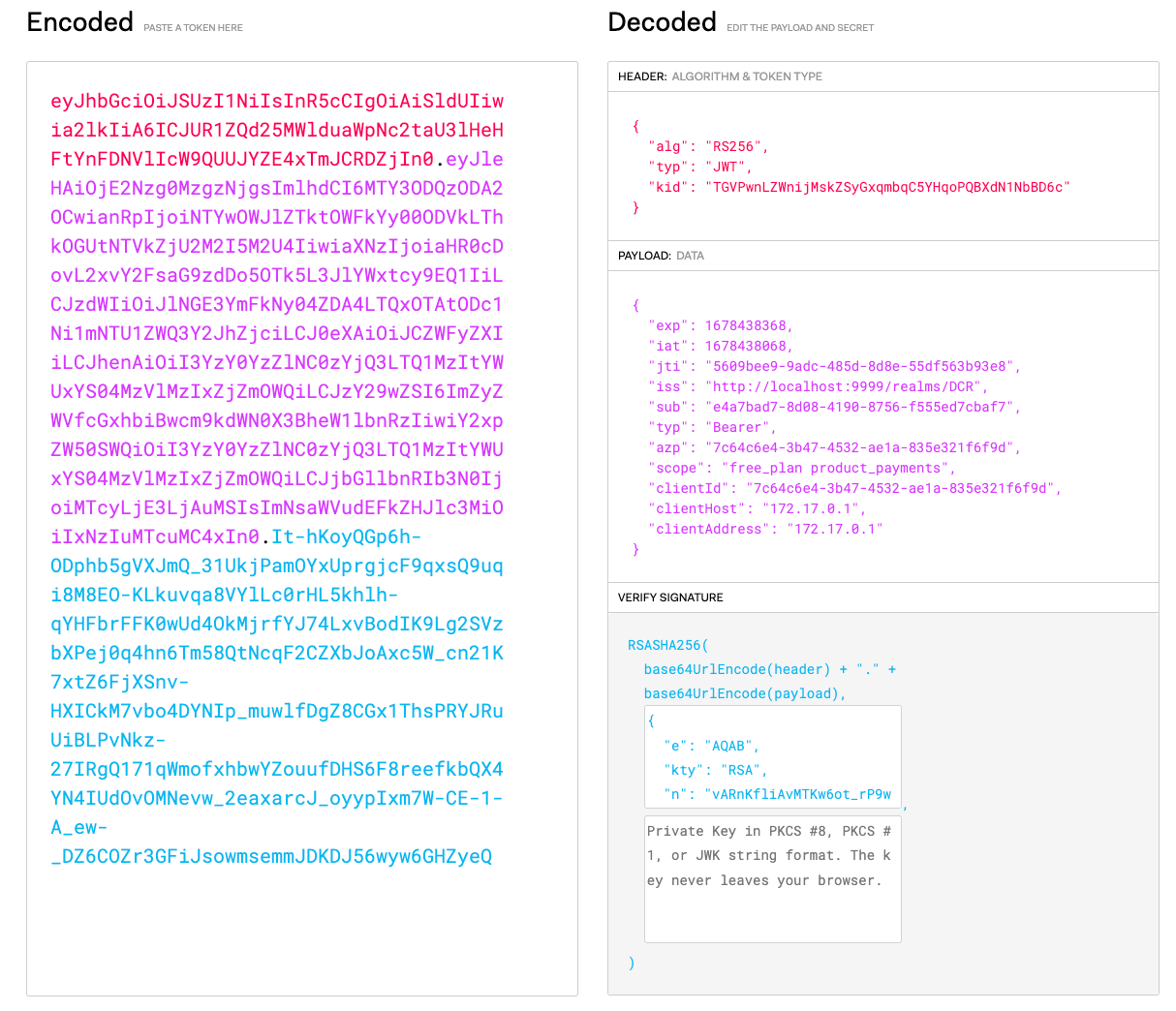Click the "typ": "Bearer" payload line

(712, 428)
